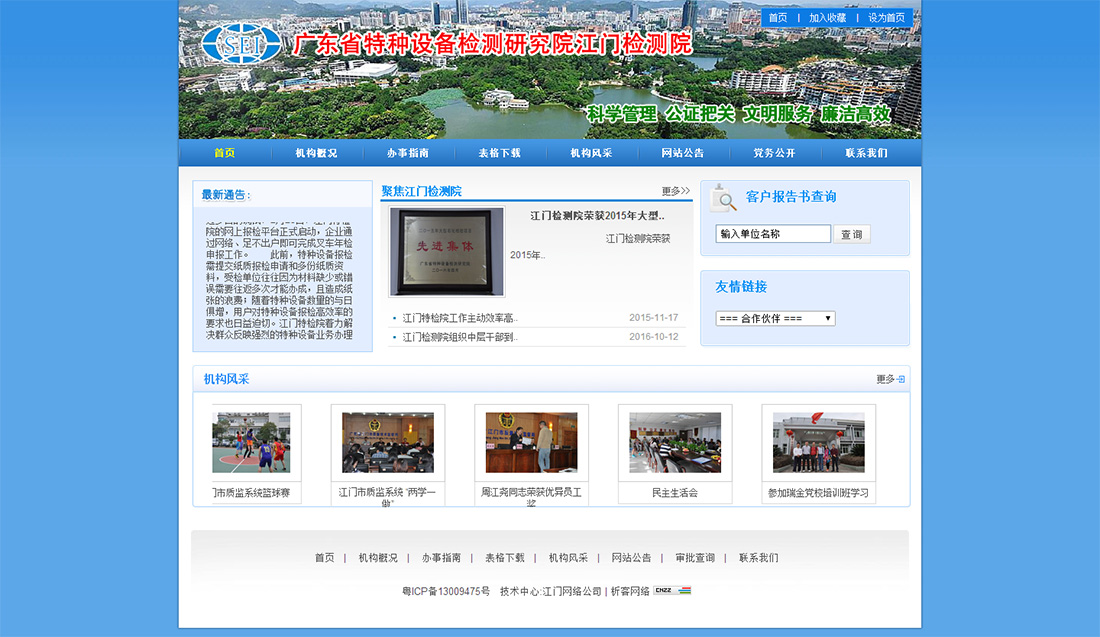Open 机构概况 in the navigation bar

pyautogui.click(x=316, y=153)
